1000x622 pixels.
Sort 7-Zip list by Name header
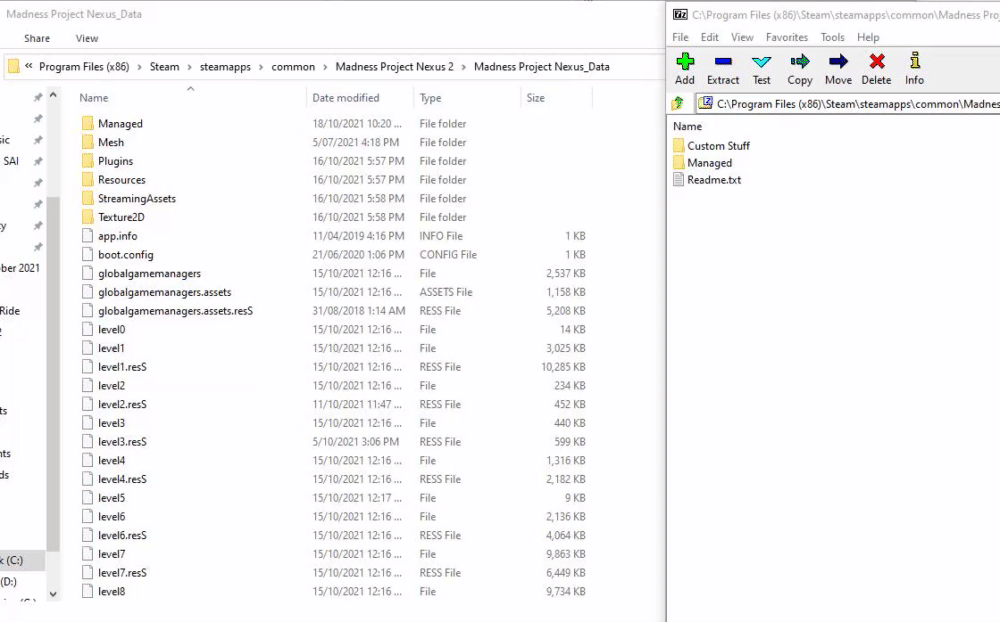point(688,126)
